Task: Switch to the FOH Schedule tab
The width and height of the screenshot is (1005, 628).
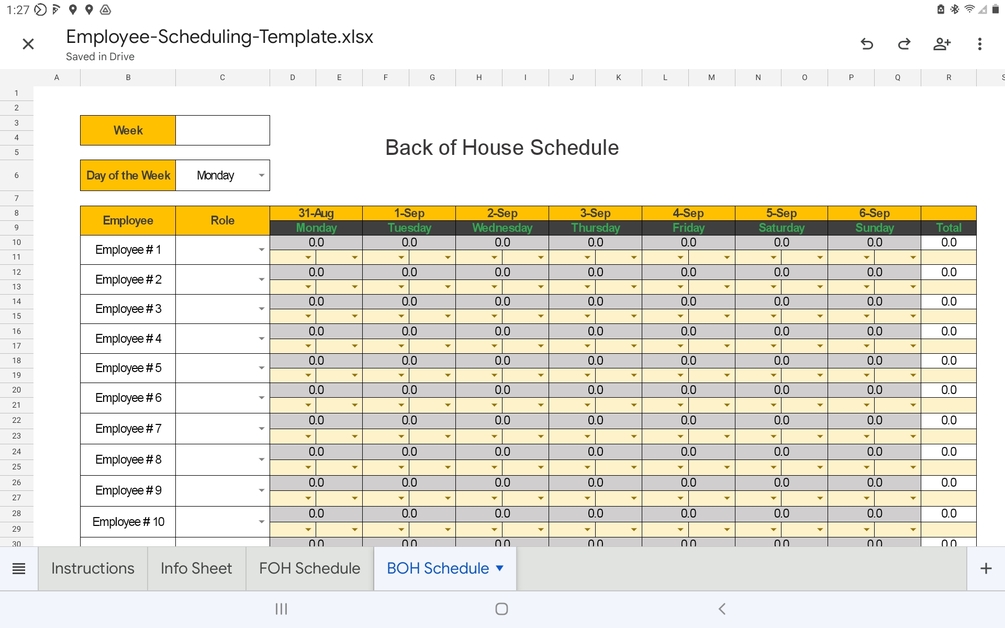Action: (x=309, y=568)
